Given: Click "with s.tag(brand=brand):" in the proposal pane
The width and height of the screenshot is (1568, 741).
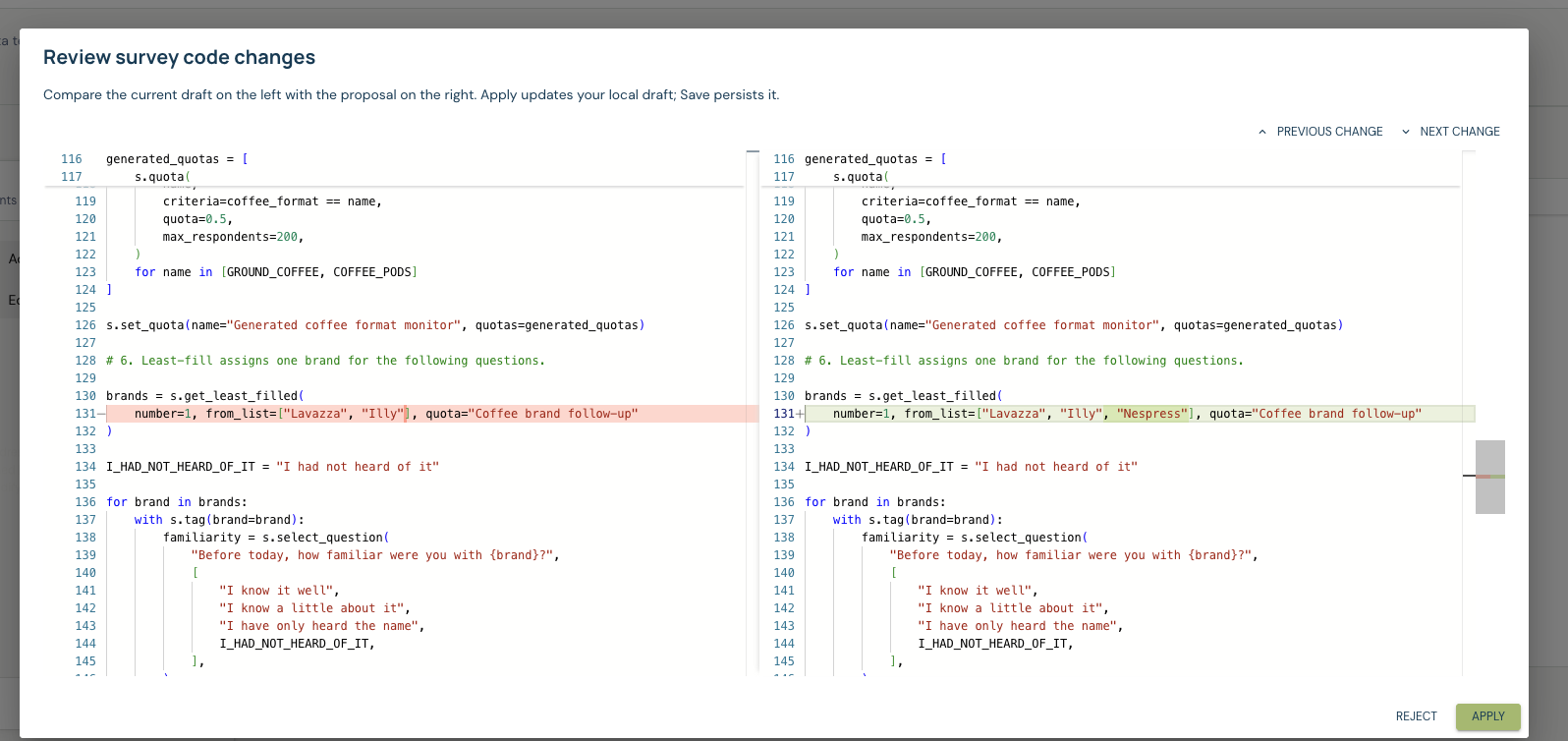Looking at the screenshot, I should click(918, 520).
